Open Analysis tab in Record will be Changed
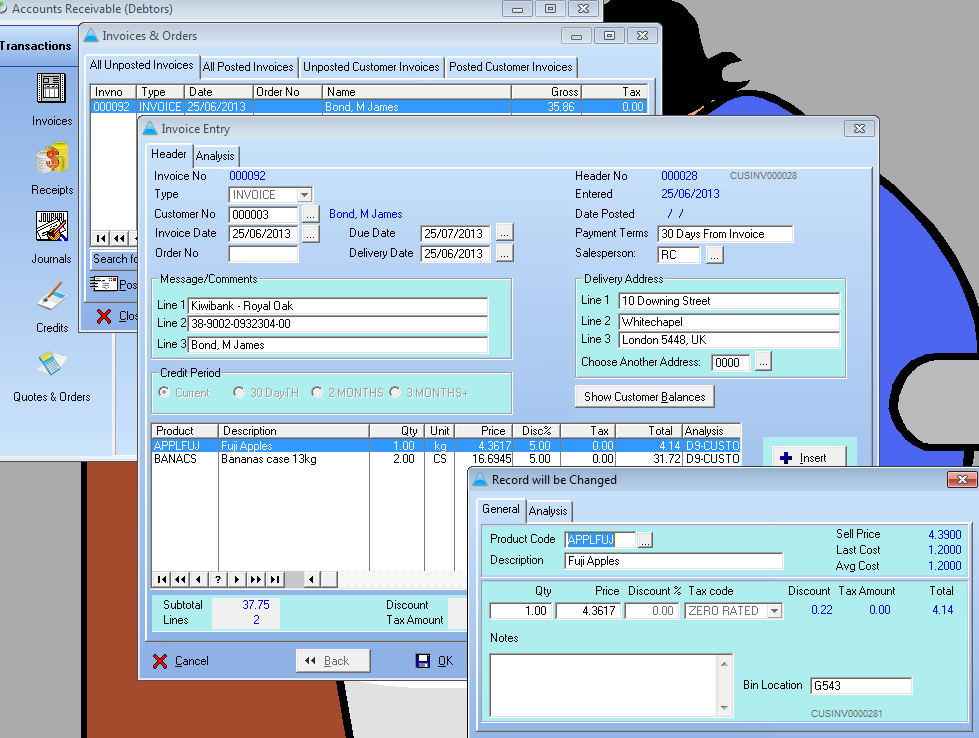979x738 pixels. coord(548,511)
